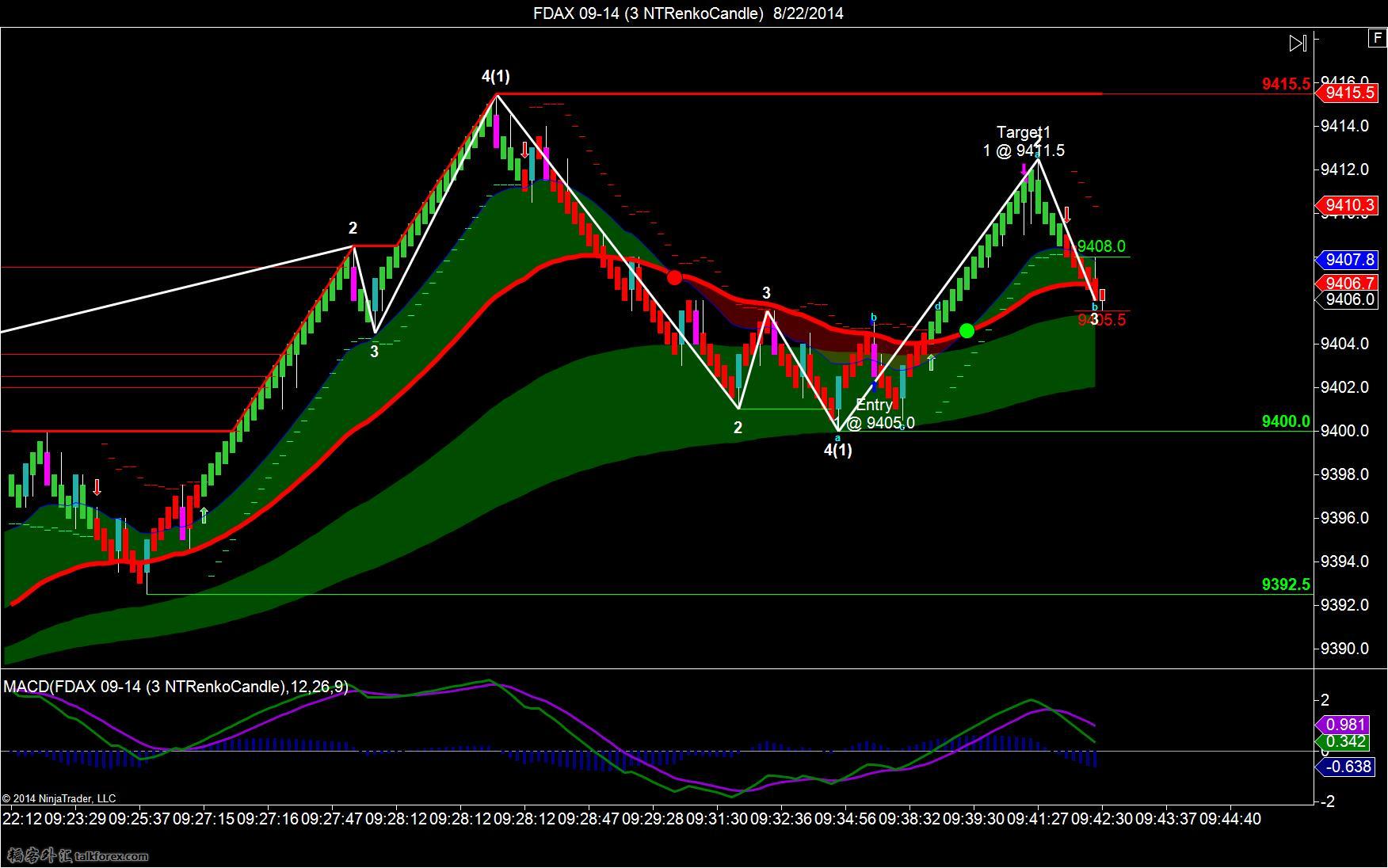
Task: Click the 9412.0 price axis label
Action: click(x=1344, y=169)
